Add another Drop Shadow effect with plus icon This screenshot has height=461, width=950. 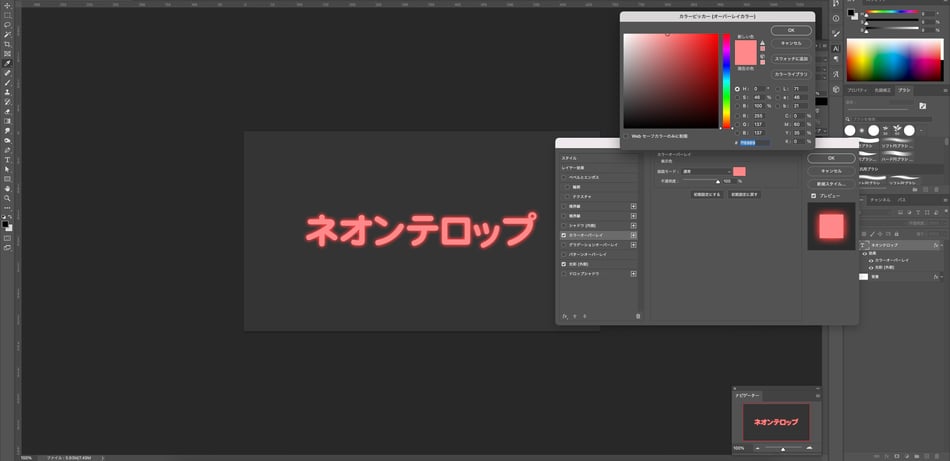[634, 274]
